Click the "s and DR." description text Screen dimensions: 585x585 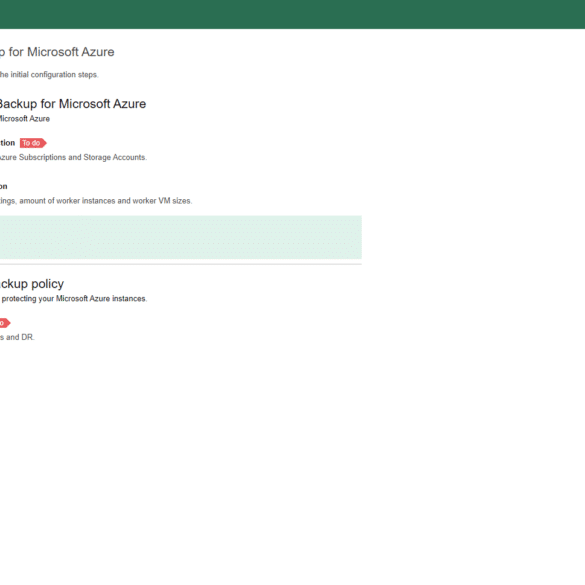[x=17, y=337]
